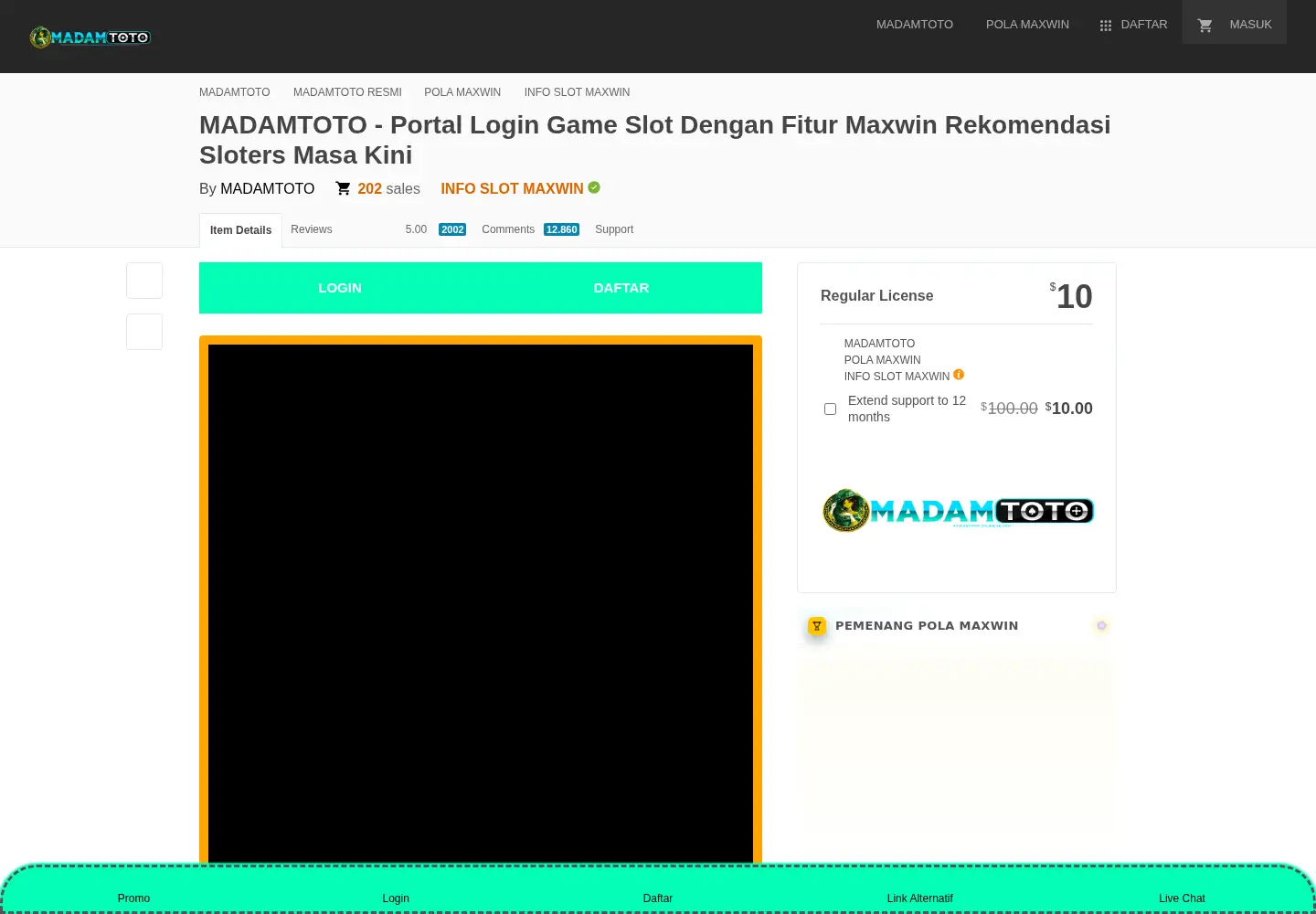1316x914 pixels.
Task: Tick the Extend support to 12 months checkbox
Action: [x=830, y=409]
